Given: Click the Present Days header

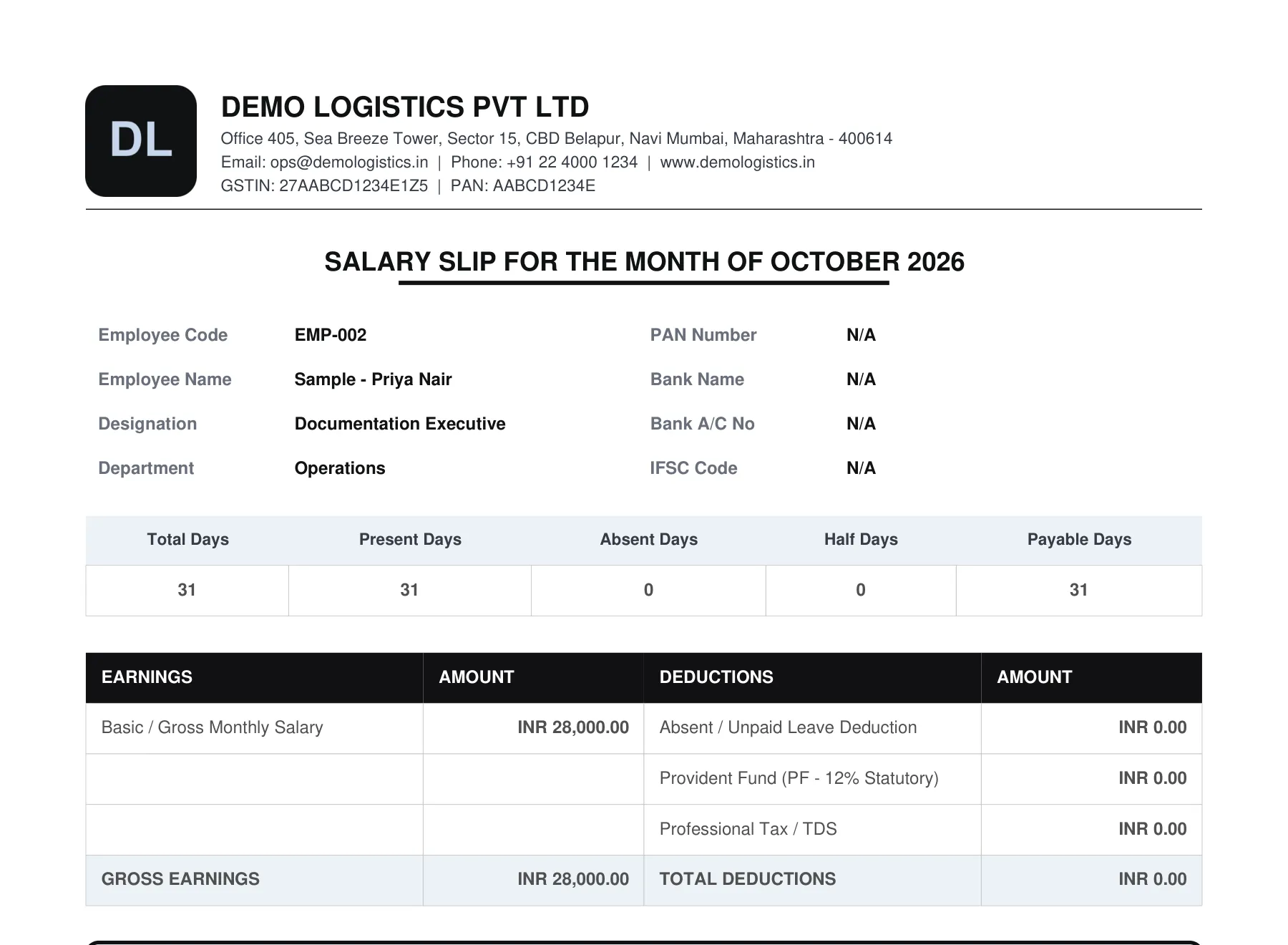Looking at the screenshot, I should tap(410, 540).
